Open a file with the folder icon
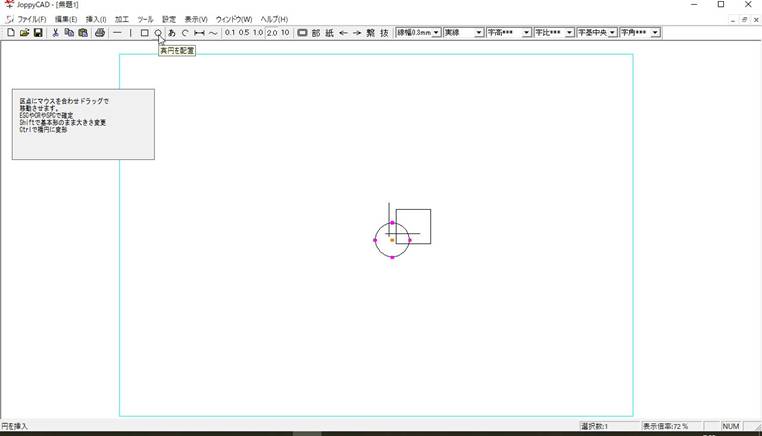Screen dimensions: 762x436 (x=24, y=33)
